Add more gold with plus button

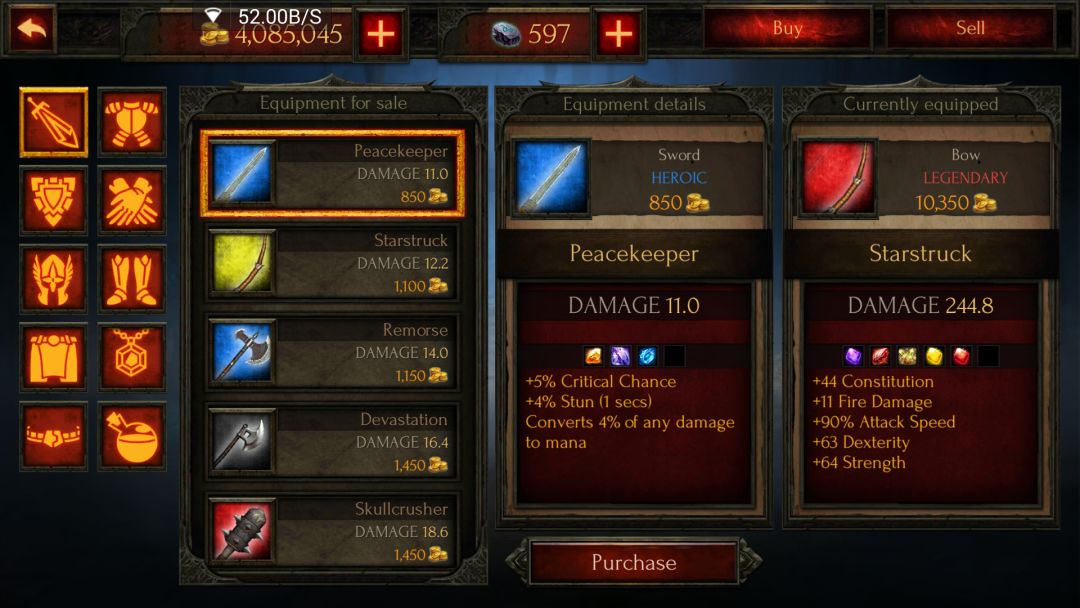[x=381, y=33]
